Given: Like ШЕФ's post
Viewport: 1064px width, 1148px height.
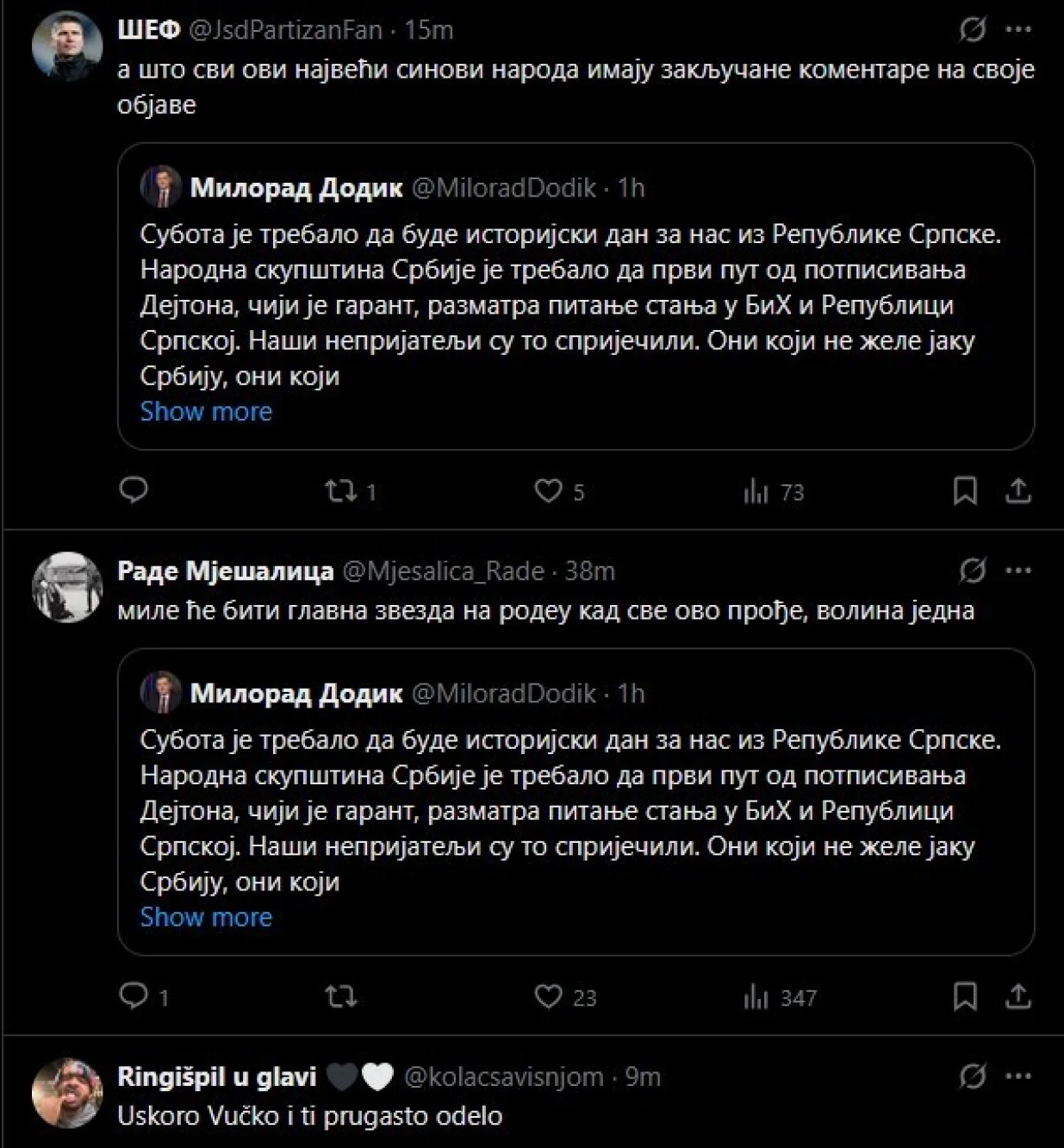Looking at the screenshot, I should pyautogui.click(x=549, y=491).
